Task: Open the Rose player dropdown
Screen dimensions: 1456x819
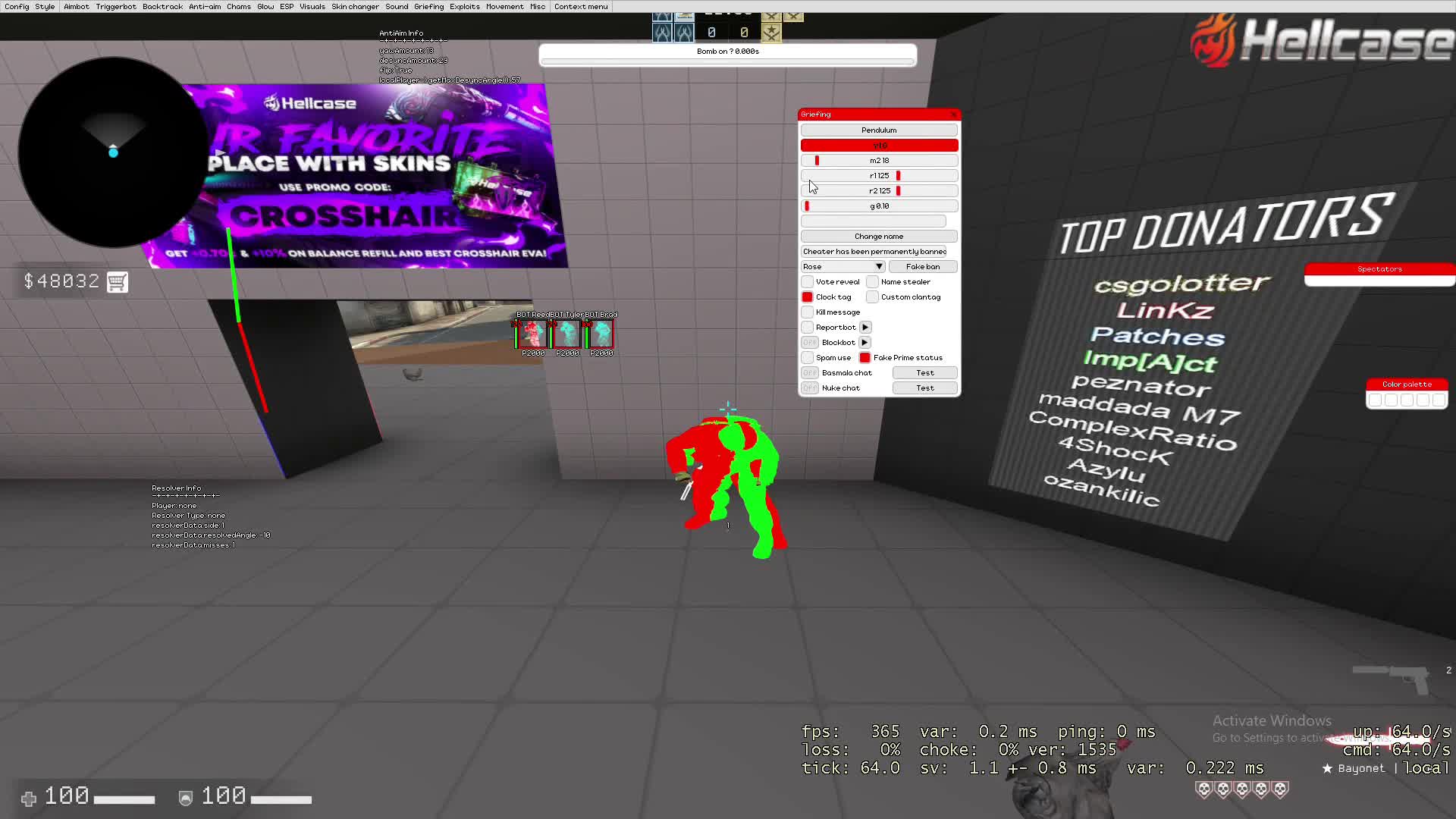Action: click(843, 267)
